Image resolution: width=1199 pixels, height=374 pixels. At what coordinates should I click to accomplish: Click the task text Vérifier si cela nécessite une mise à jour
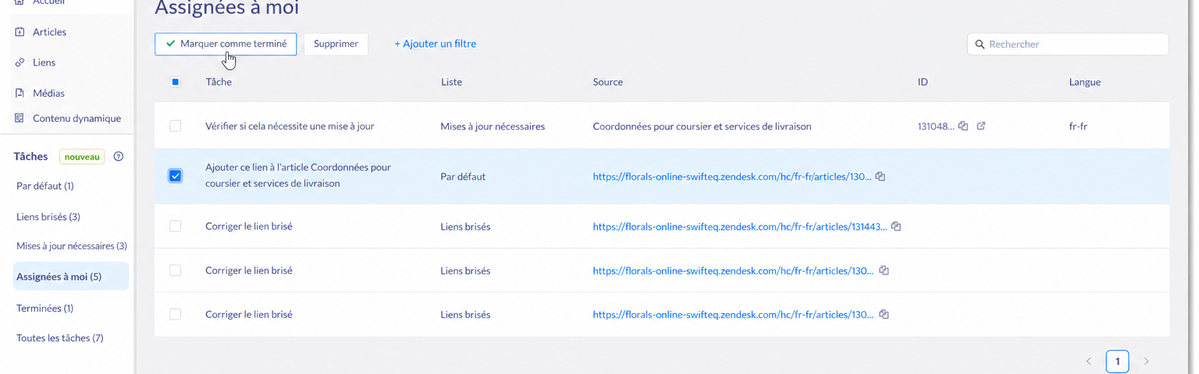pos(290,126)
